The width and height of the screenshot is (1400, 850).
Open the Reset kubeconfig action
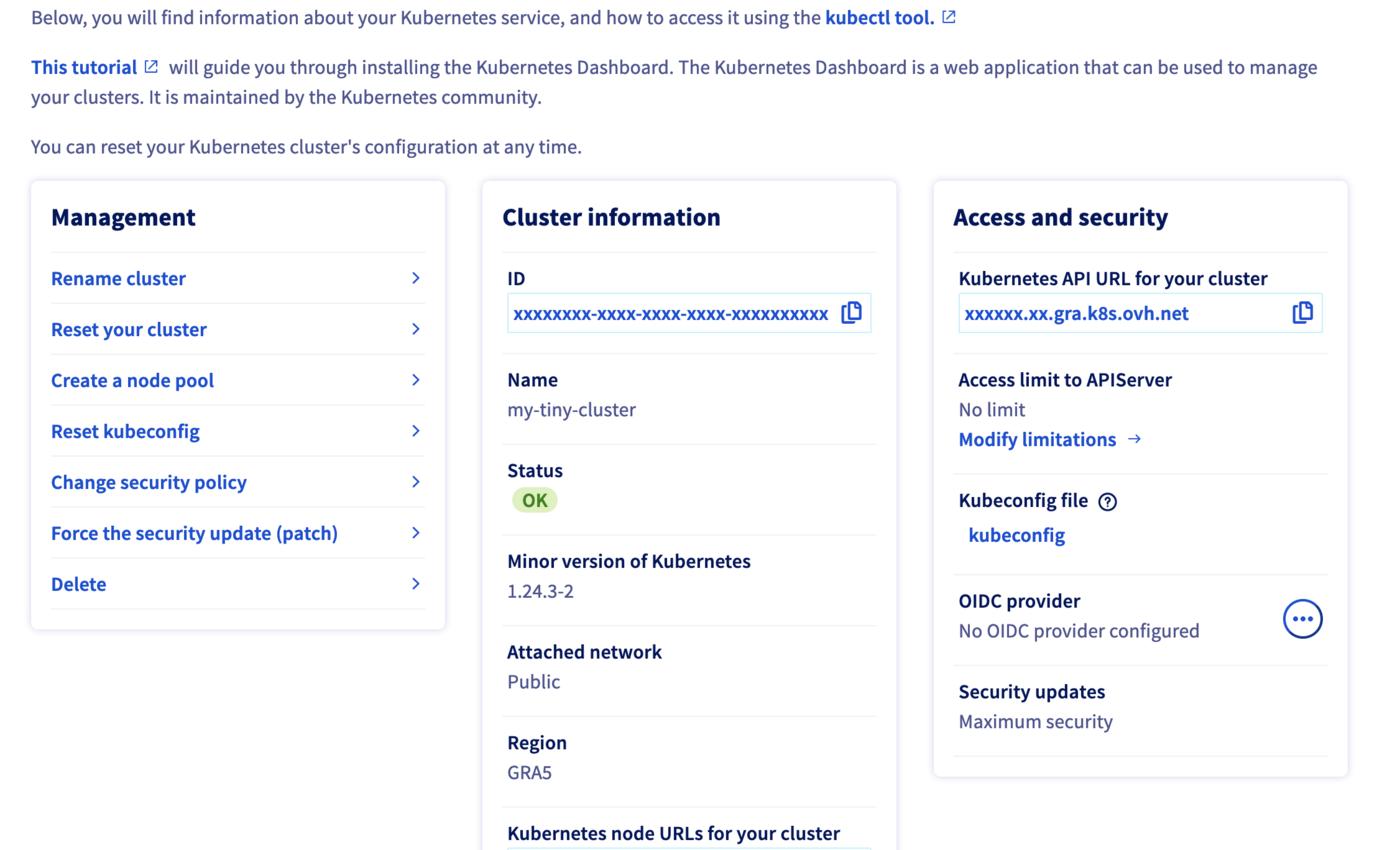[125, 431]
